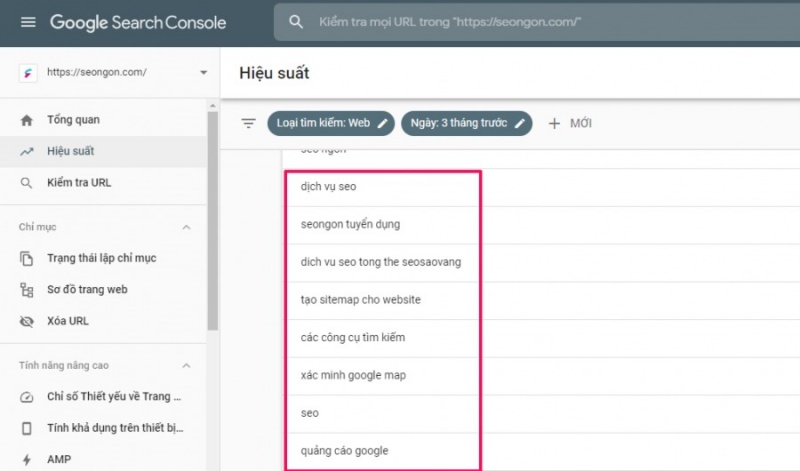The height and width of the screenshot is (471, 800).
Task: Click the speedometer icon beside Chỉ số Thiết yếu
Action: [x=27, y=397]
